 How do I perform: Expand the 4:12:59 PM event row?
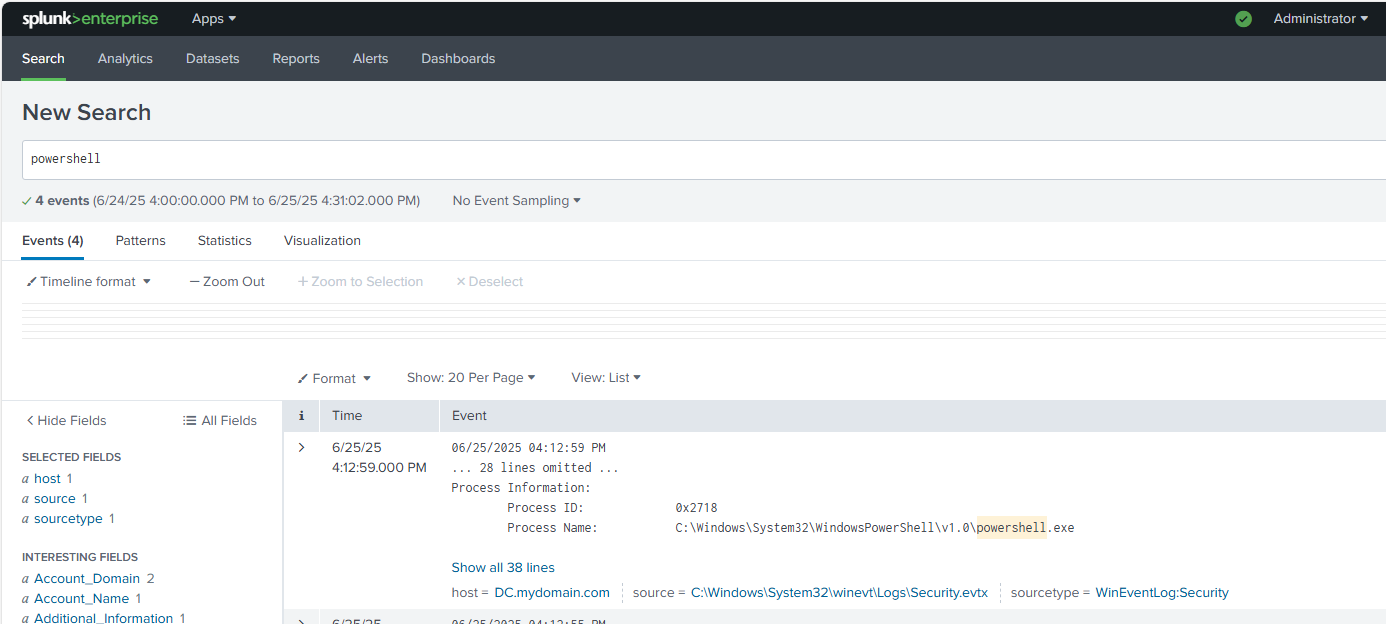[x=301, y=447]
